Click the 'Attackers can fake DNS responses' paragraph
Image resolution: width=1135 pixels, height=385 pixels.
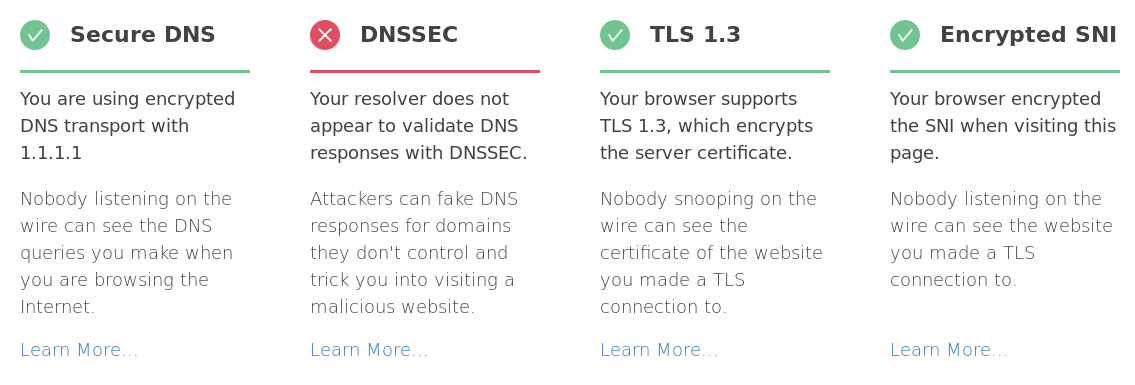[x=414, y=253]
